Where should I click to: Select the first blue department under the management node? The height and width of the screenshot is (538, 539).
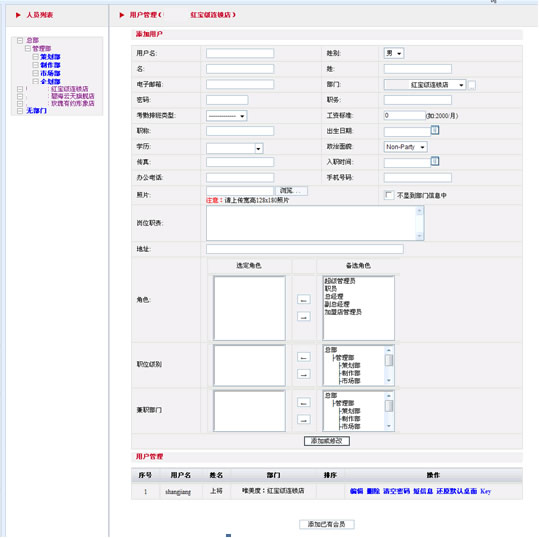coord(50,57)
